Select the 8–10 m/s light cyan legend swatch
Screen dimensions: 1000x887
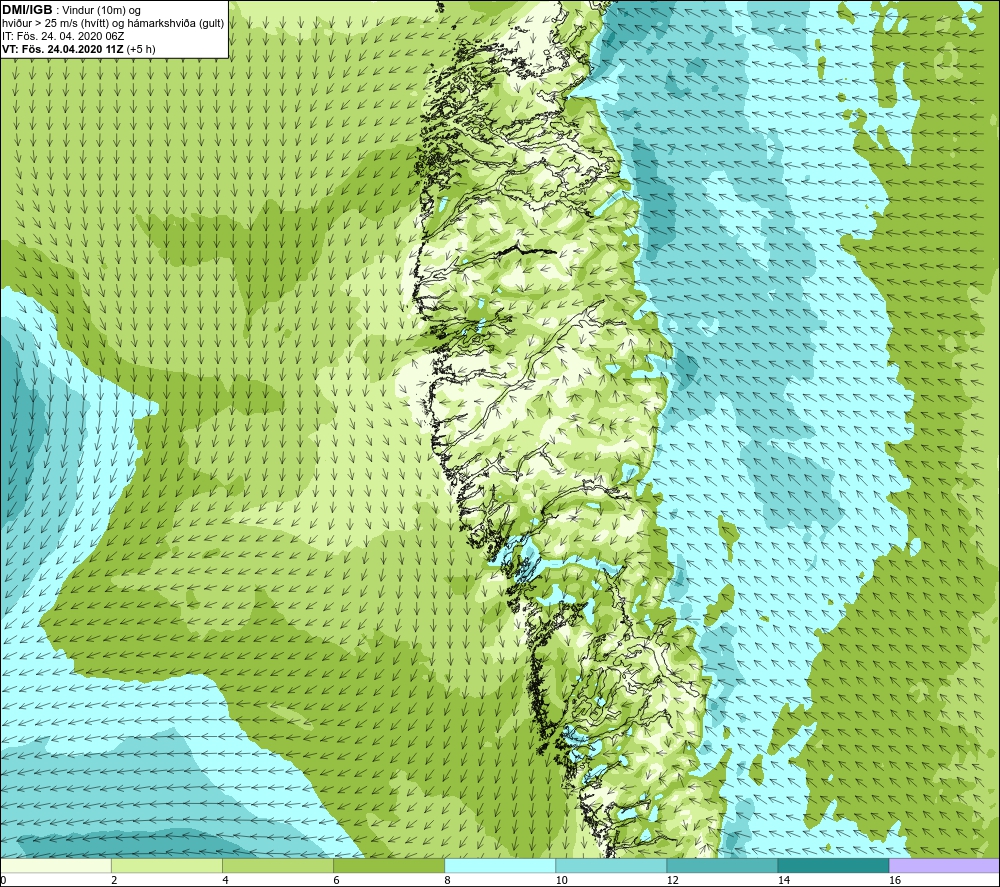[500, 866]
